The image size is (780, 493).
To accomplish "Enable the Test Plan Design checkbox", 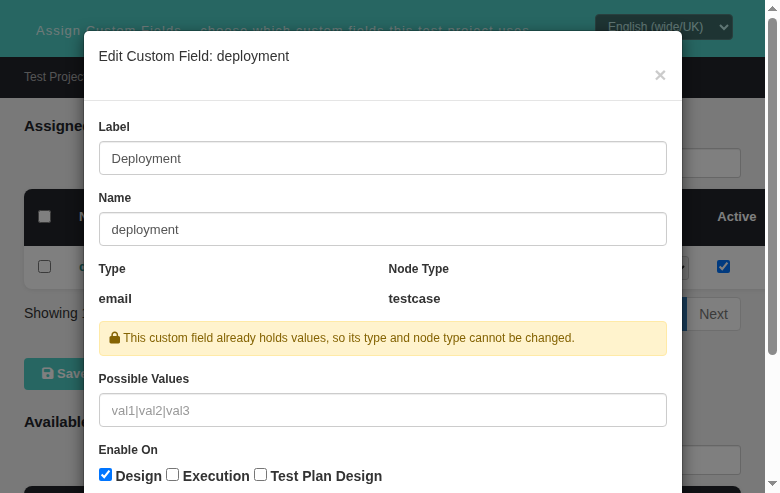I will point(261,475).
